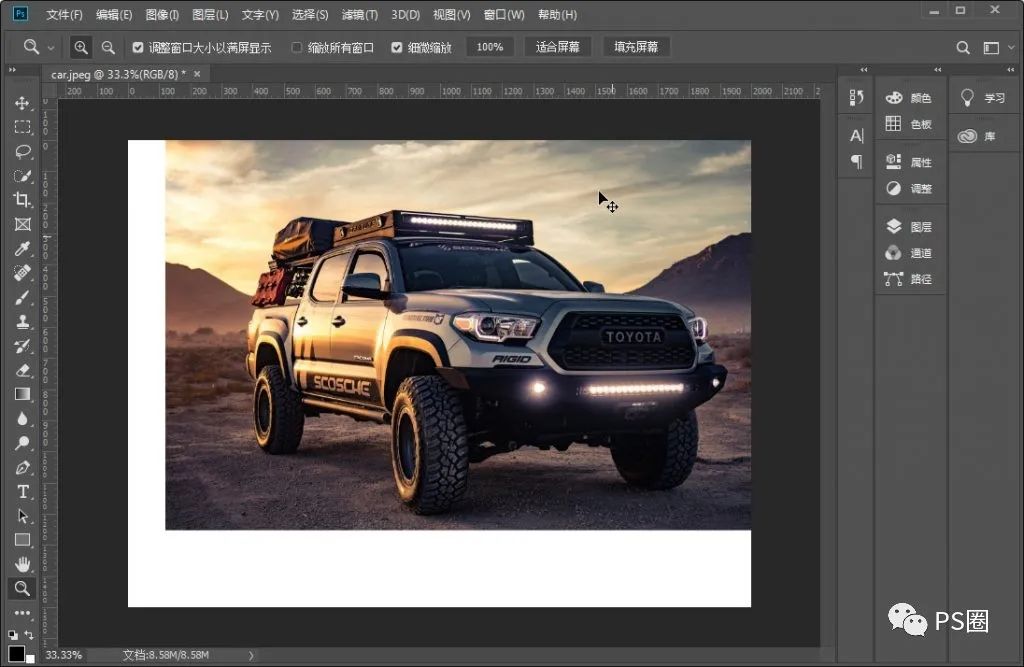Open the 路径 paths panel
Screen dimensions: 1024x667
coord(909,279)
